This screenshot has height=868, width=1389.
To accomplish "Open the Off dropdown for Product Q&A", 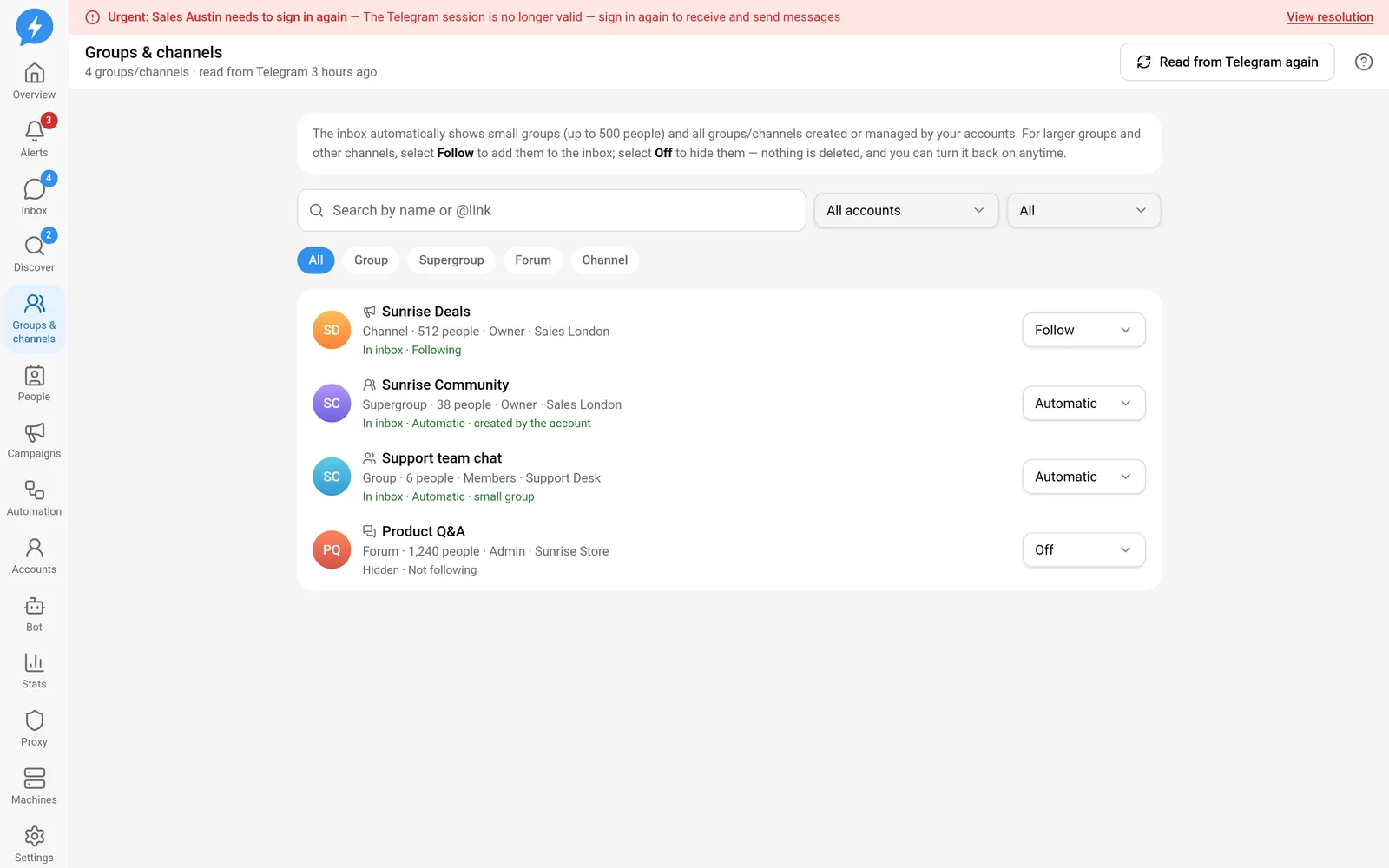I will (1083, 550).
